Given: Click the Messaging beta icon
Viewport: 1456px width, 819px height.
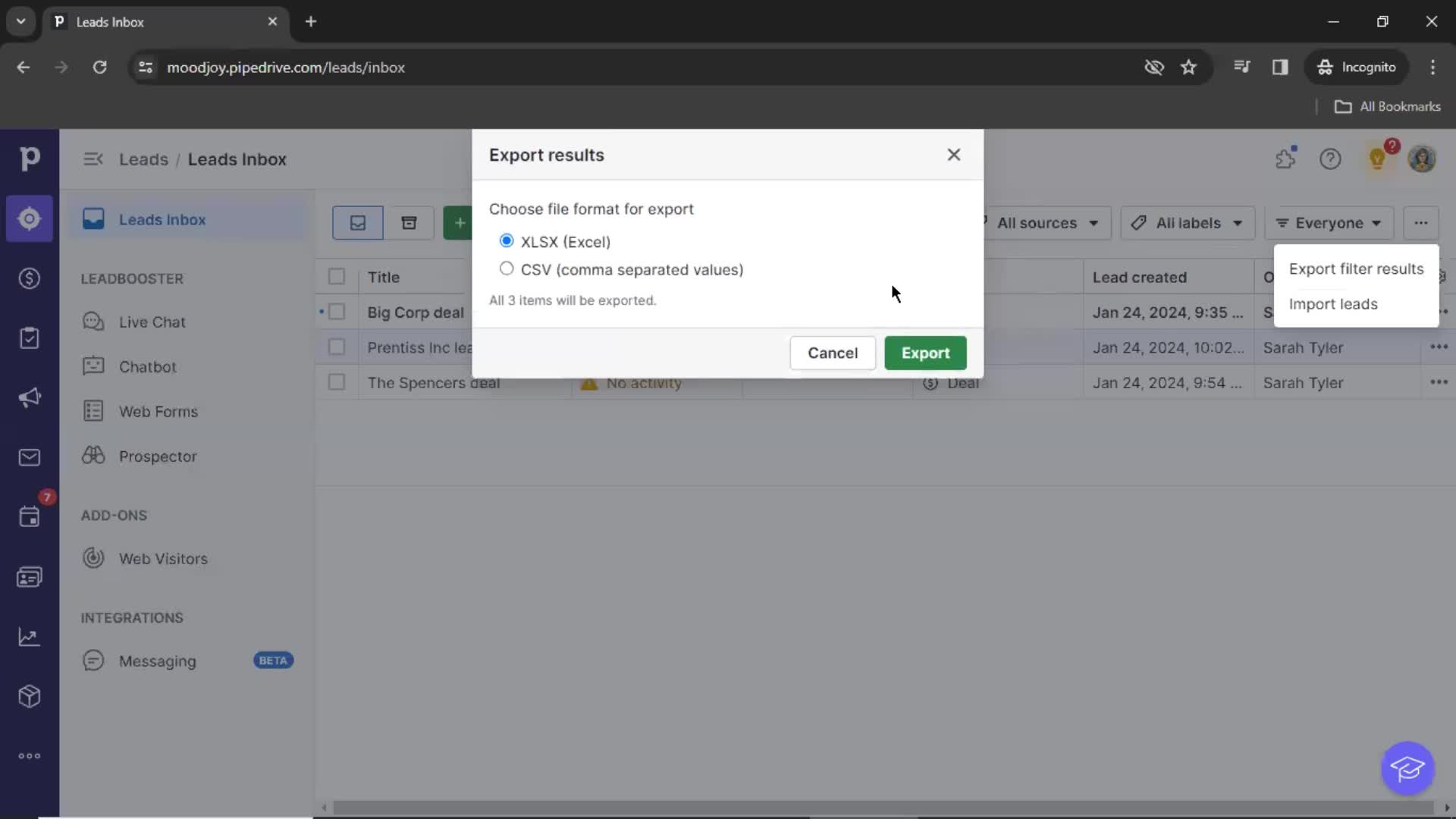Looking at the screenshot, I should [93, 660].
